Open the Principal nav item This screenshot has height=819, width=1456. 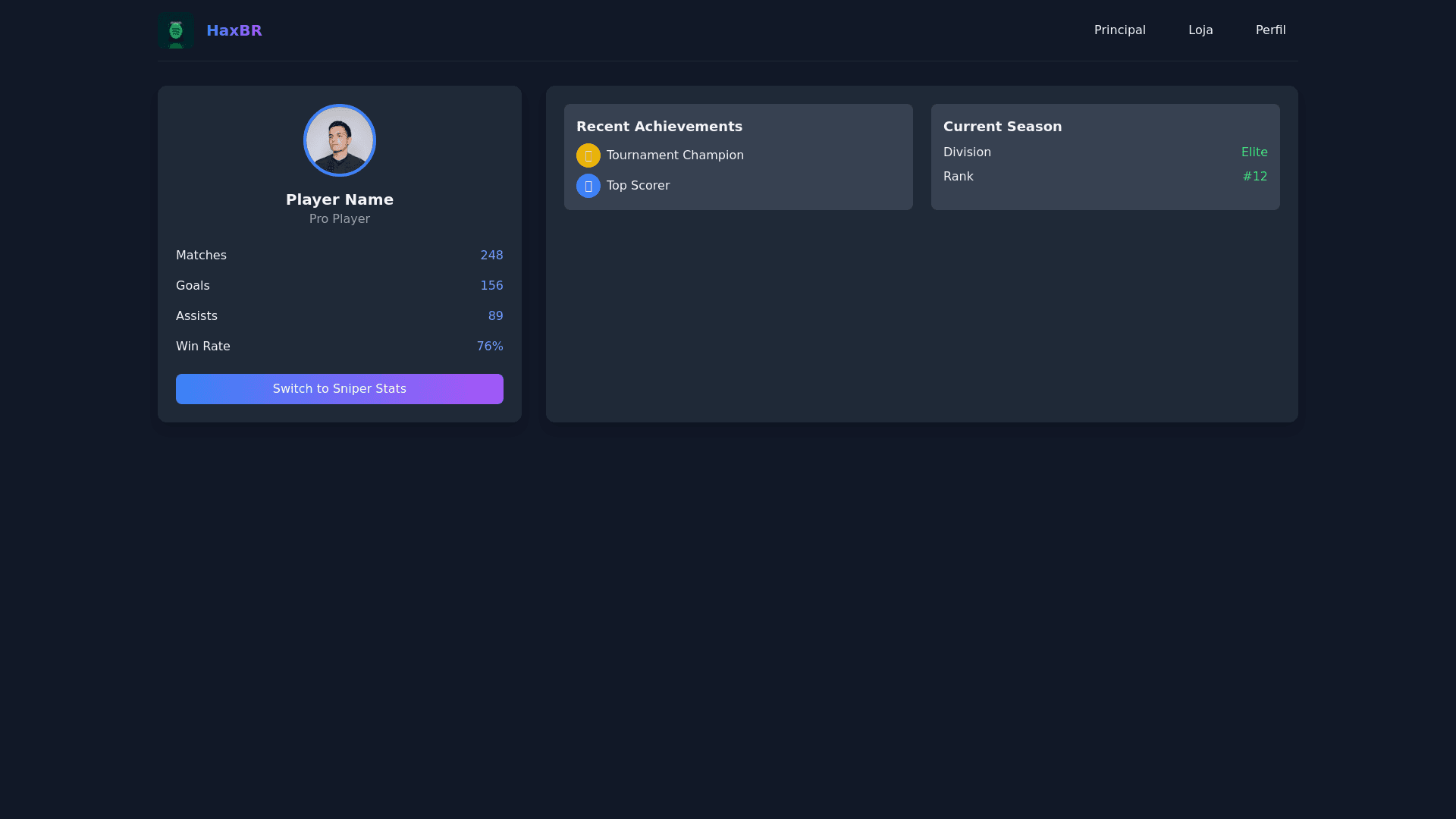coord(1119,30)
